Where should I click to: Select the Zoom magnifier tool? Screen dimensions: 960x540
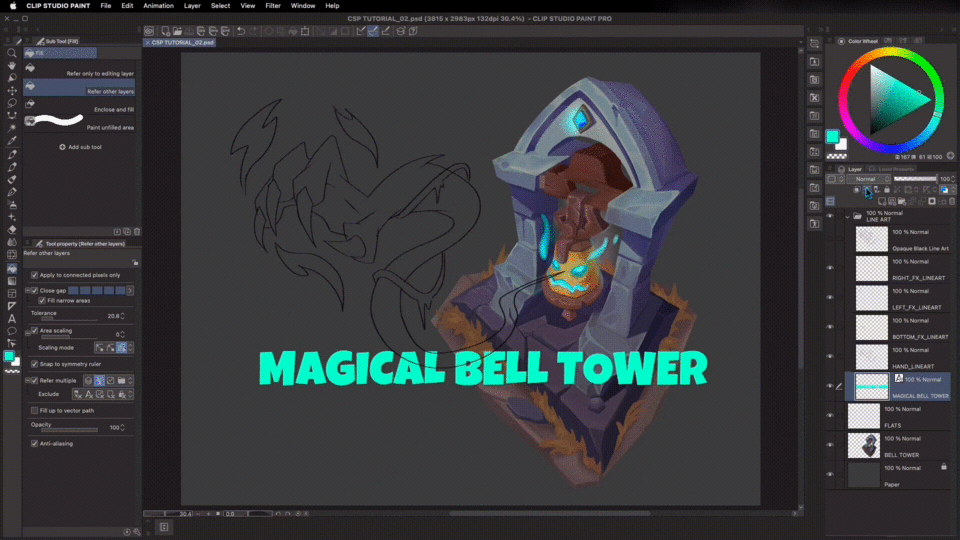12,53
